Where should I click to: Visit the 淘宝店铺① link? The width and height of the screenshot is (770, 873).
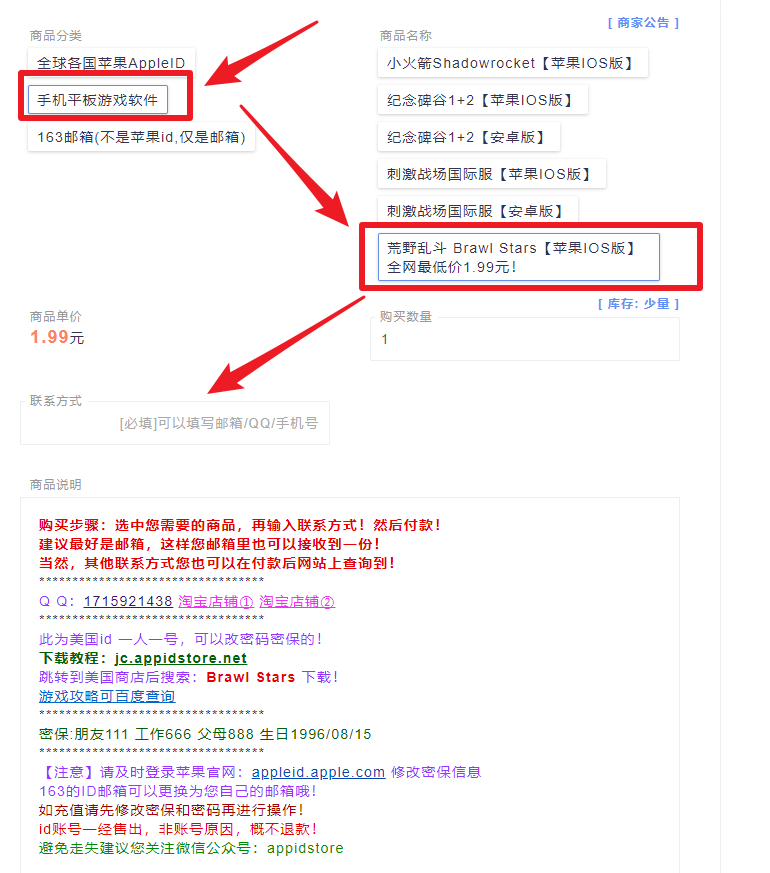point(215,602)
